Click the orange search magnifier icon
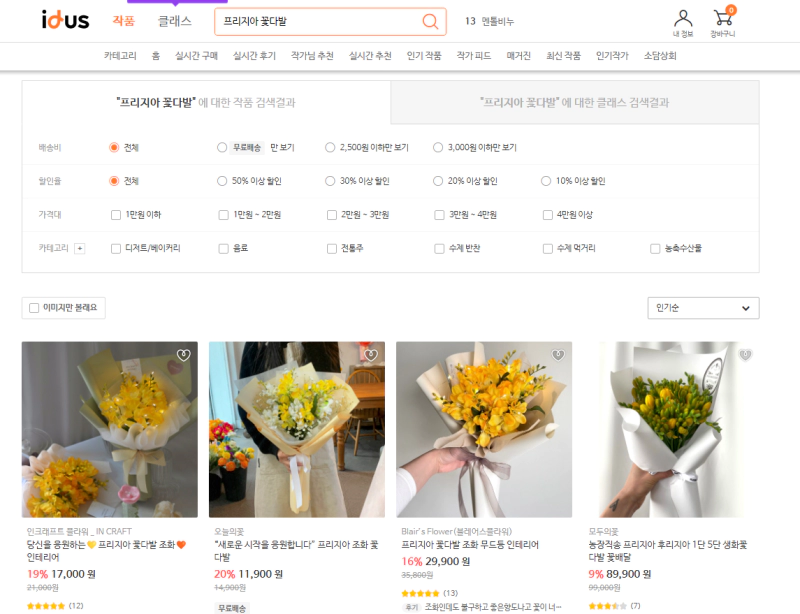The image size is (800, 614). [x=429, y=20]
